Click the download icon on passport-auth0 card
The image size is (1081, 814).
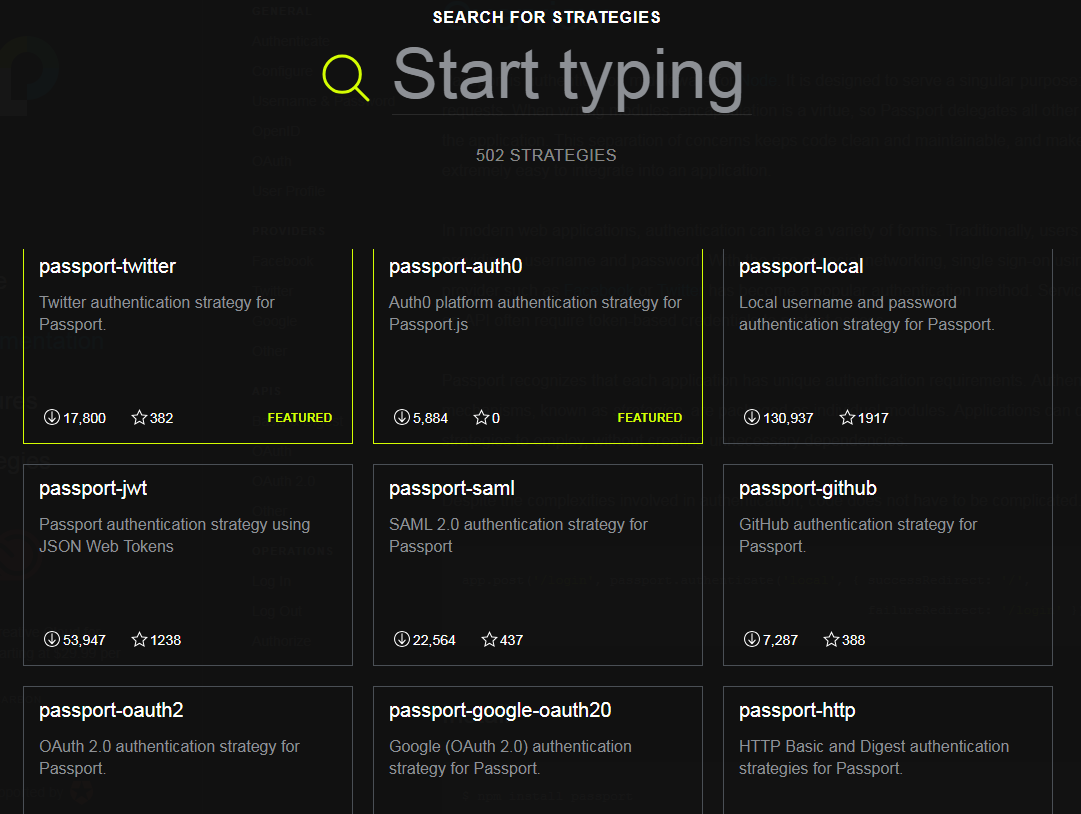click(402, 417)
